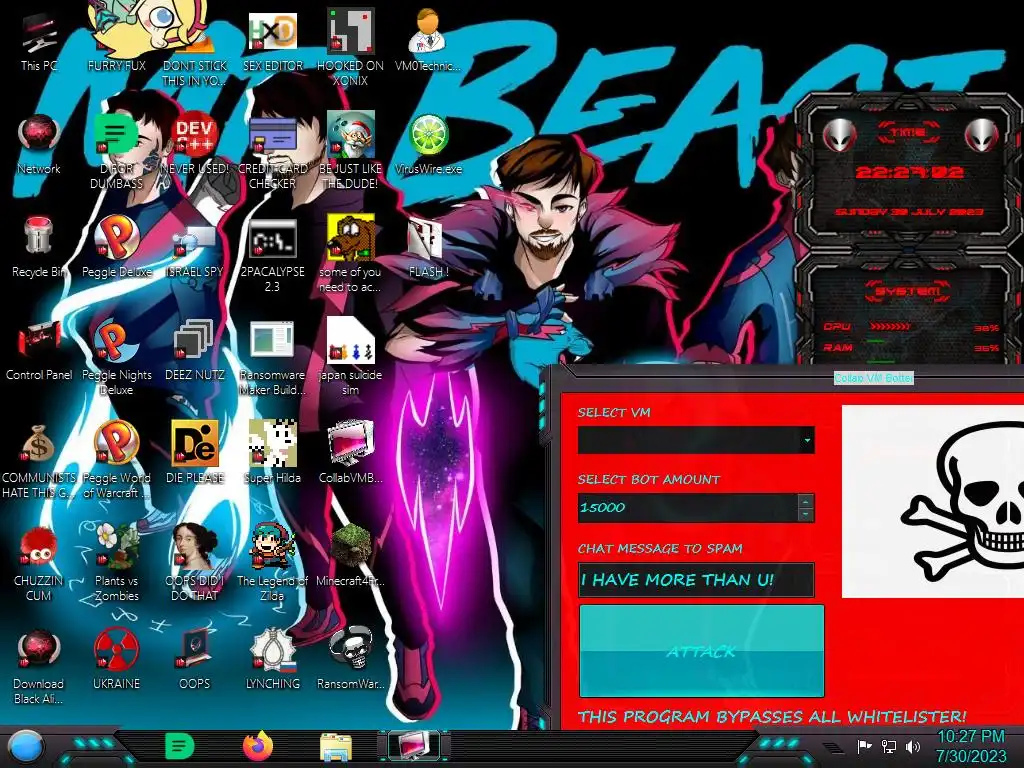Expand the SELECT VM dropdown
The height and width of the screenshot is (768, 1024).
pos(807,440)
